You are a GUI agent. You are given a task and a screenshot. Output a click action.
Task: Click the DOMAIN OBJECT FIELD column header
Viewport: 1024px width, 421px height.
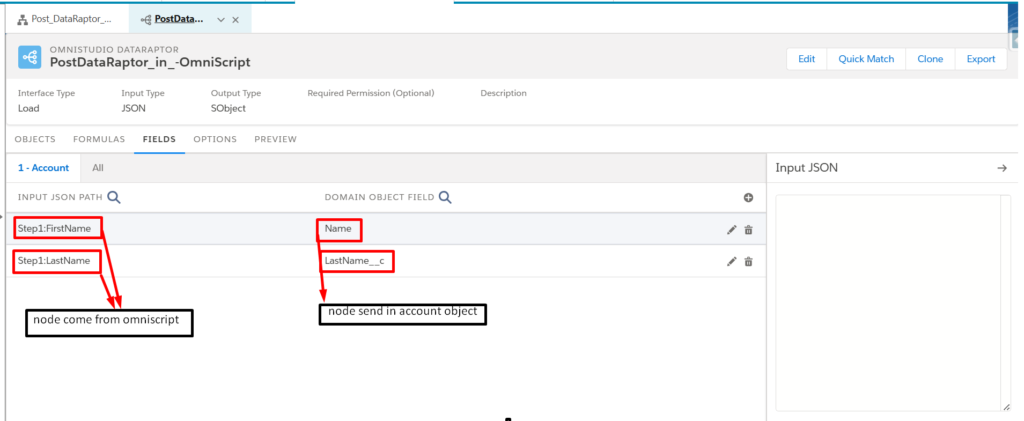coord(379,197)
